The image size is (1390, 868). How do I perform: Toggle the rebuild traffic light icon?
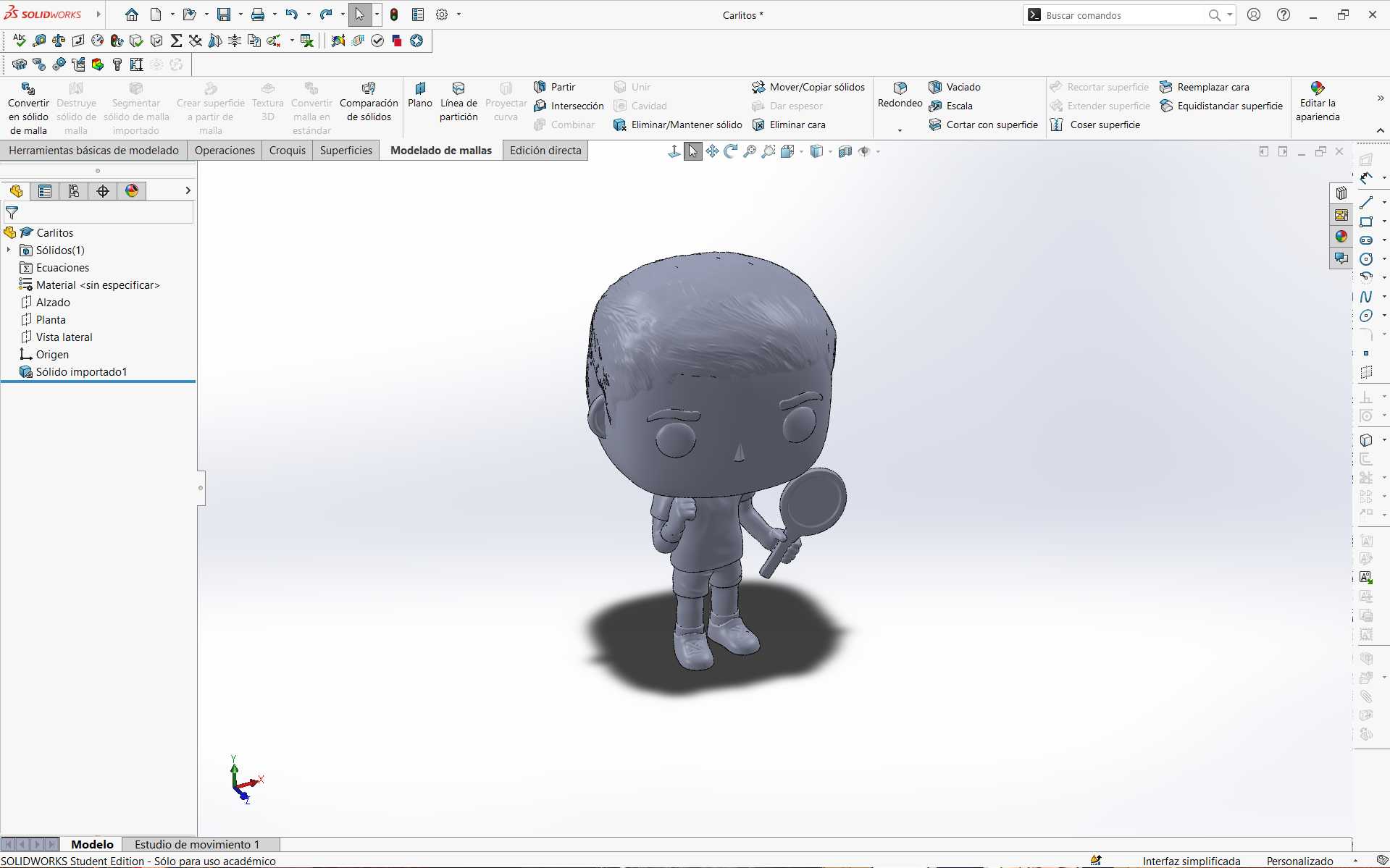394,14
